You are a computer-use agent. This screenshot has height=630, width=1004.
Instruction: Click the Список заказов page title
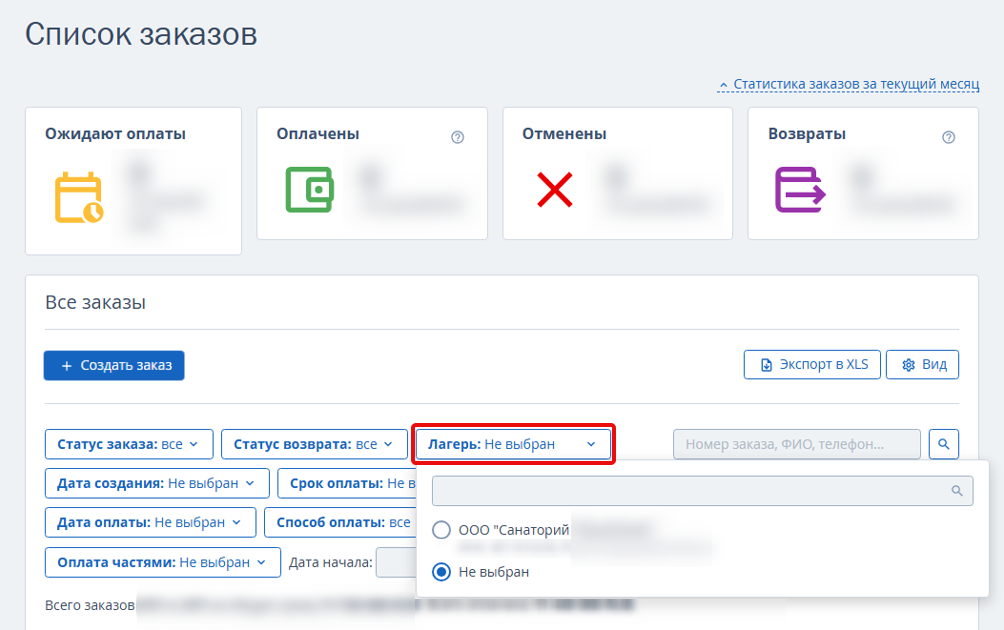pyautogui.click(x=141, y=35)
